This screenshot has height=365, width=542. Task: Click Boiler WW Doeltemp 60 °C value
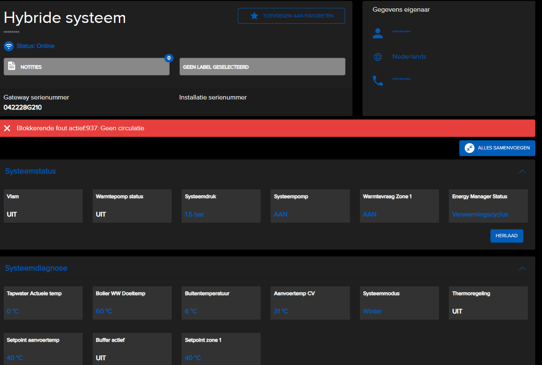click(104, 311)
